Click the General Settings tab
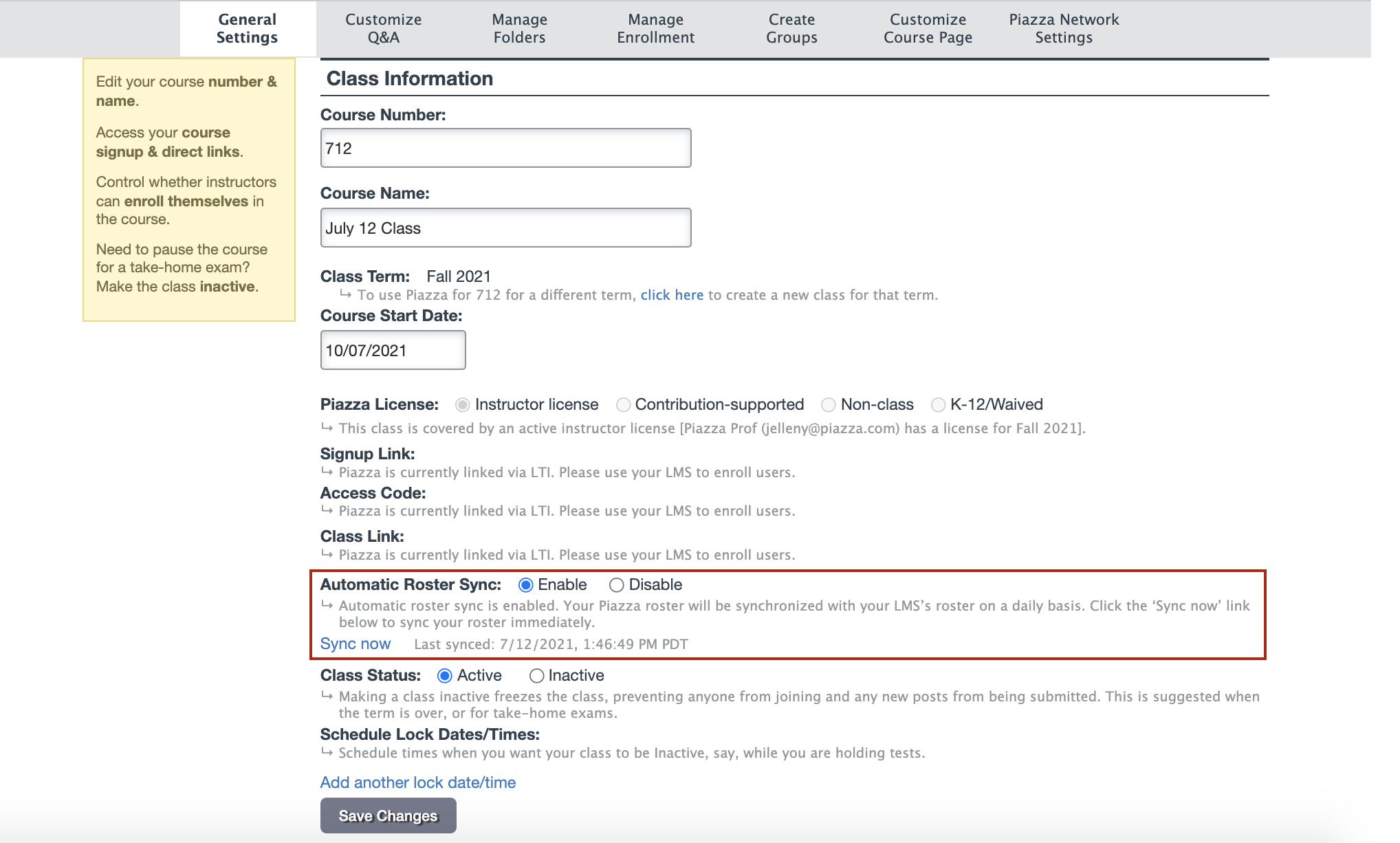 coord(247,28)
